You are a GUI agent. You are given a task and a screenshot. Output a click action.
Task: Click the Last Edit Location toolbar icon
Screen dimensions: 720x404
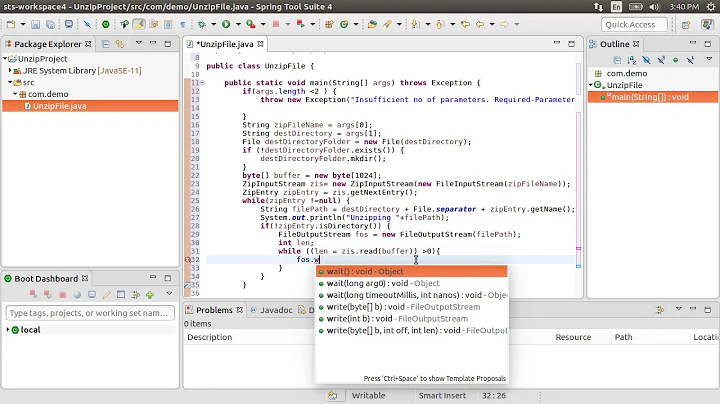coord(465,24)
